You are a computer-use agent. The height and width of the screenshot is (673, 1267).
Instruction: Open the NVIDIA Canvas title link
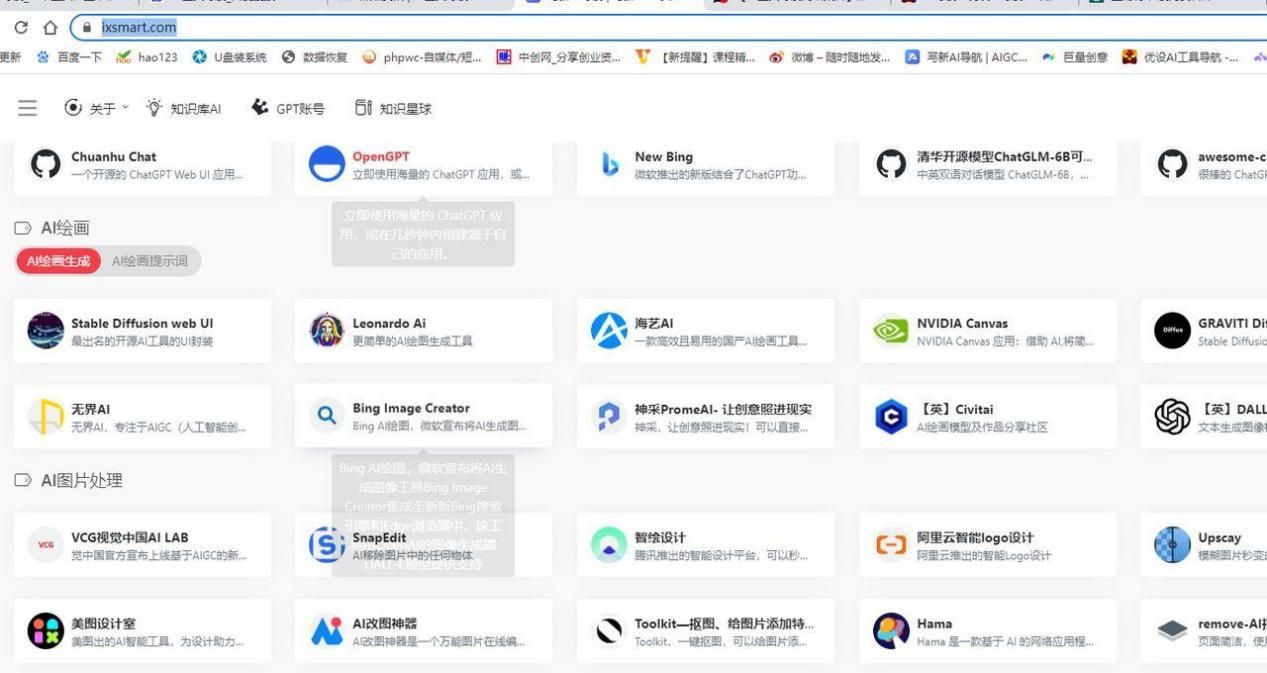(x=962, y=323)
